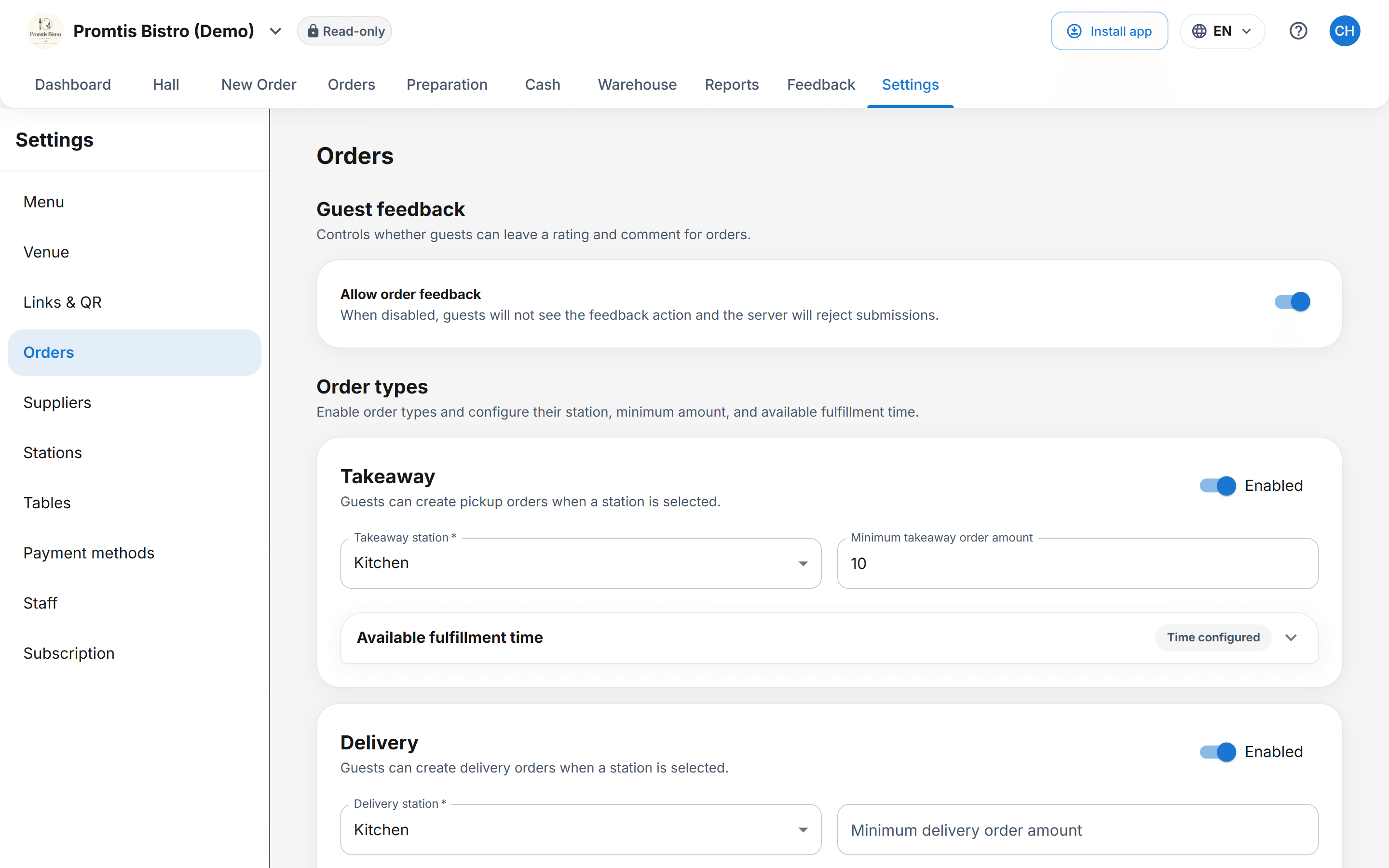Image resolution: width=1389 pixels, height=868 pixels.
Task: Click the Install app button
Action: pos(1109,31)
